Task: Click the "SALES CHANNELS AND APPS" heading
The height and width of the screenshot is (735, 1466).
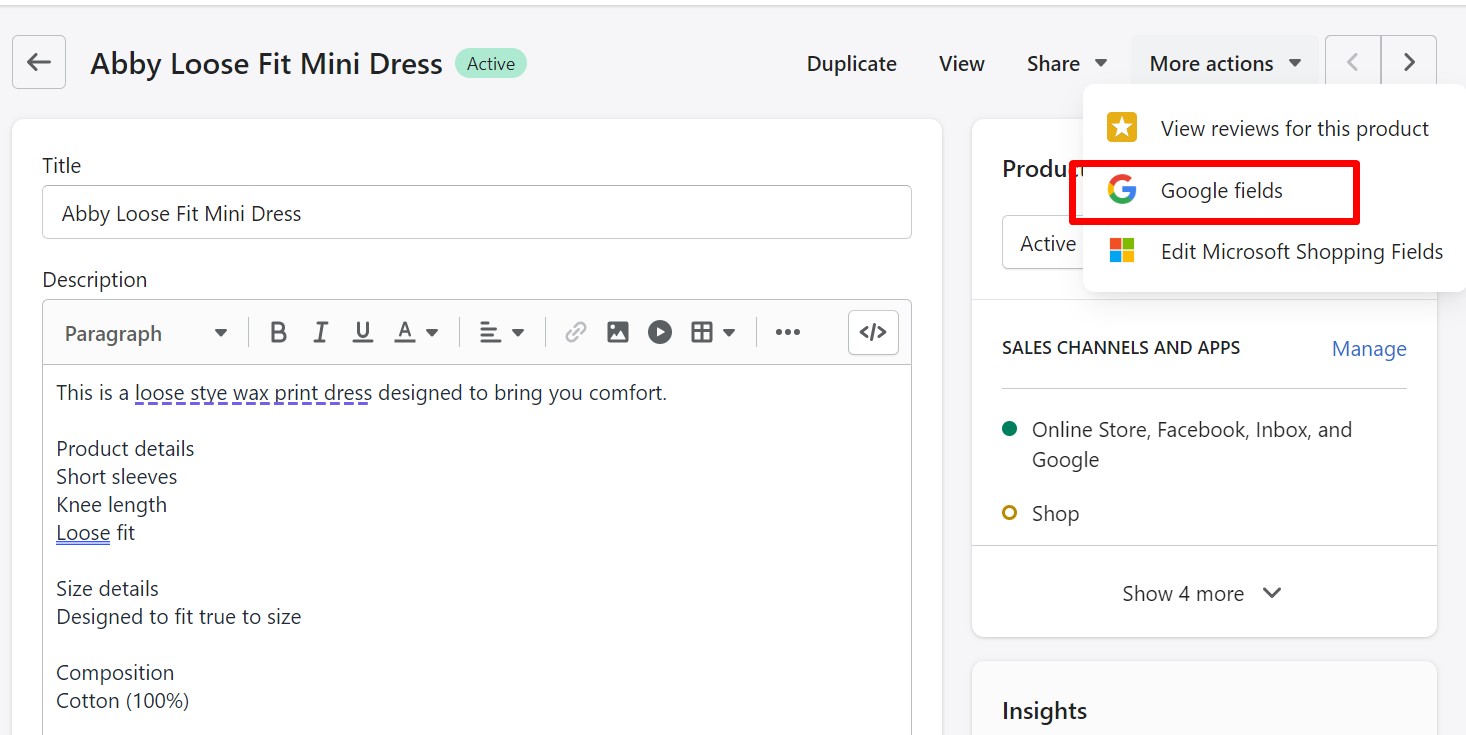Action: (1121, 347)
